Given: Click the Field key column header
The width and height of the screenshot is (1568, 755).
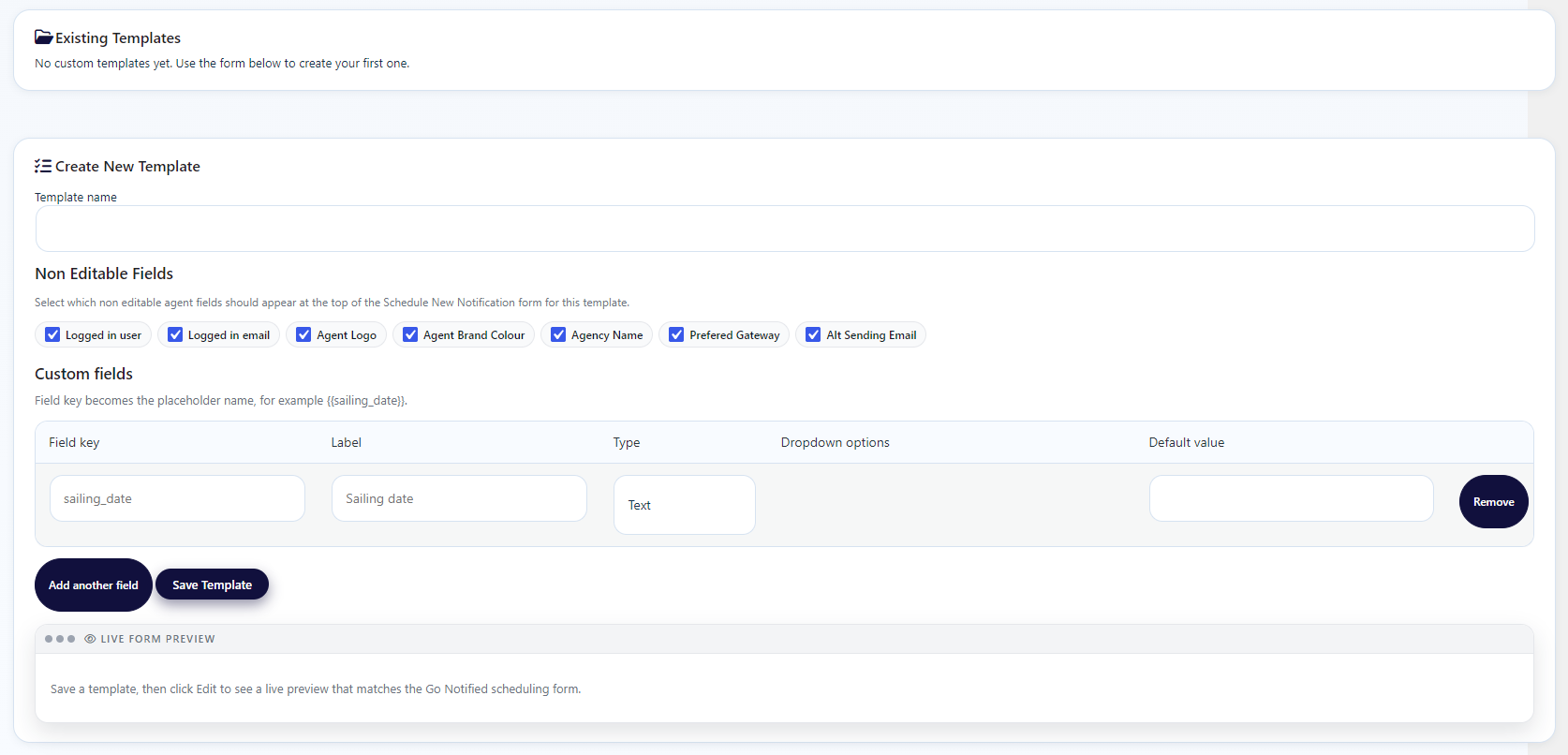Looking at the screenshot, I should (x=74, y=442).
